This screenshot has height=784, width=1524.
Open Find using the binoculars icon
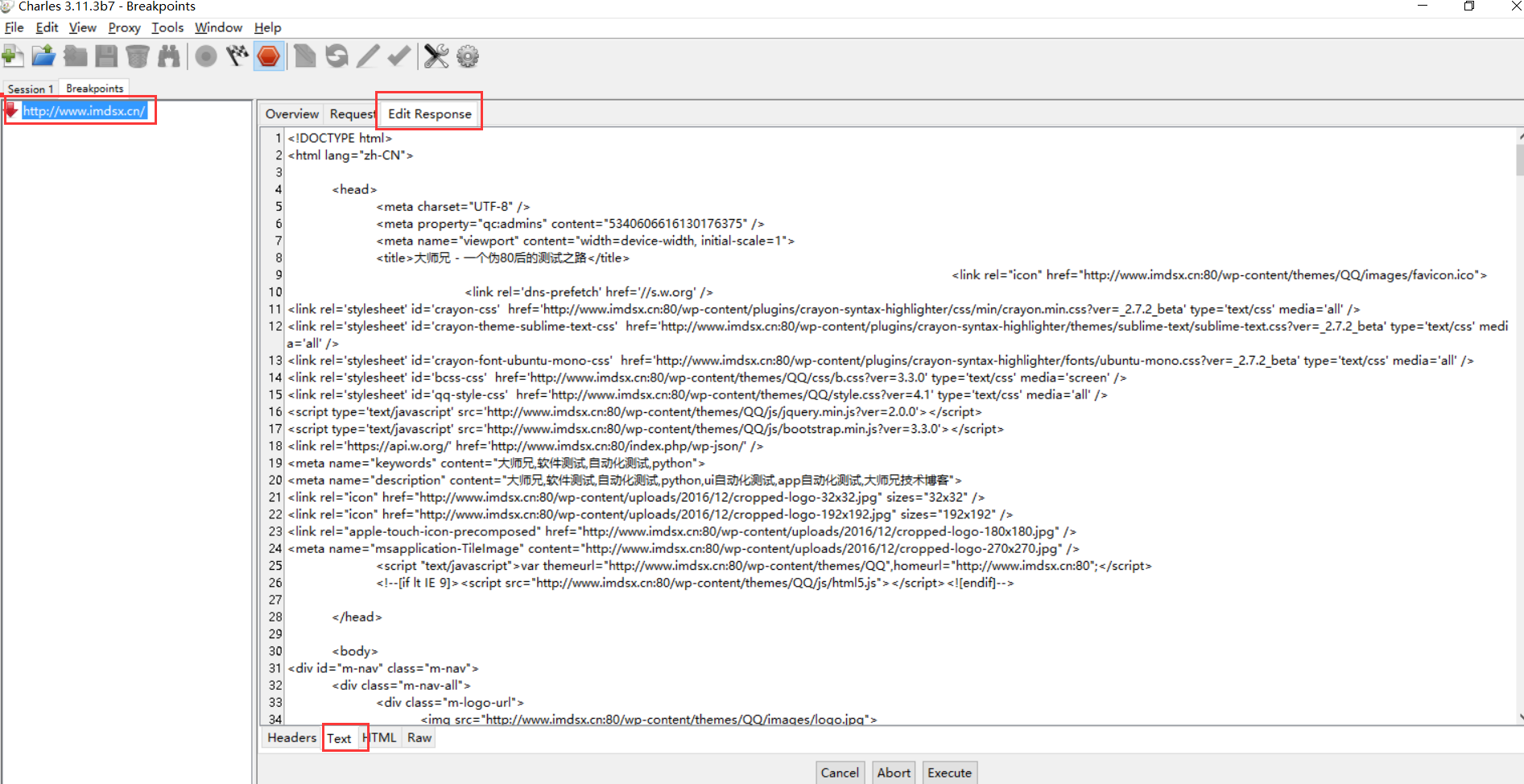pos(169,56)
